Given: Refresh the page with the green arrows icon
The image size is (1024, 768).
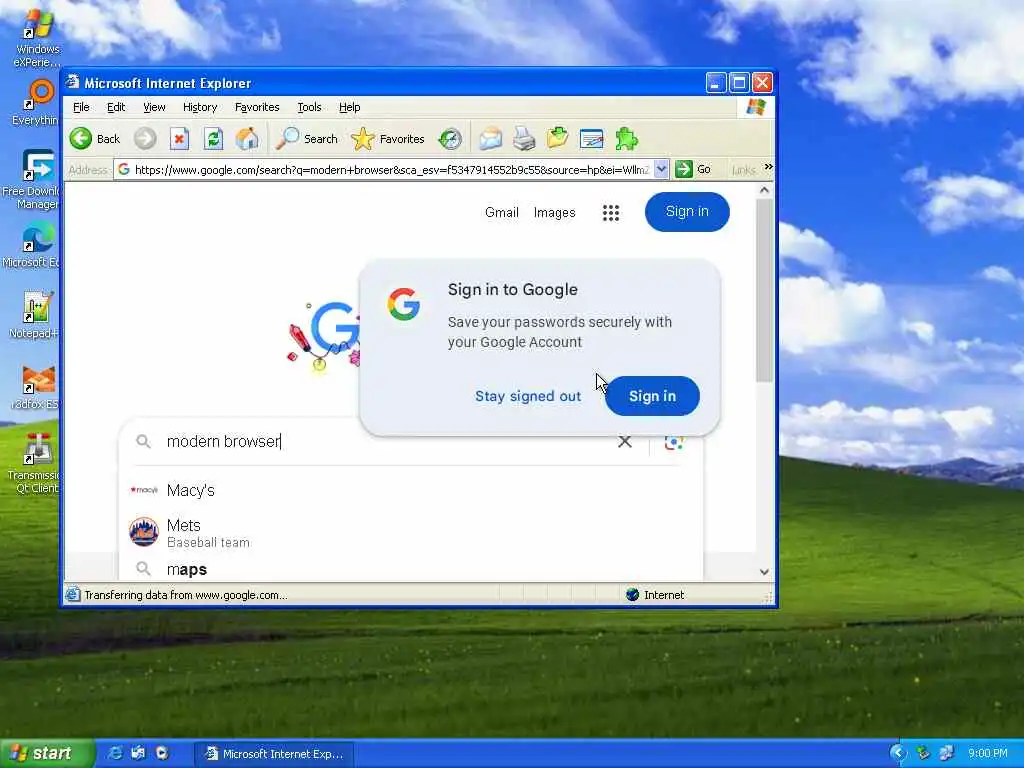Looking at the screenshot, I should pos(213,138).
